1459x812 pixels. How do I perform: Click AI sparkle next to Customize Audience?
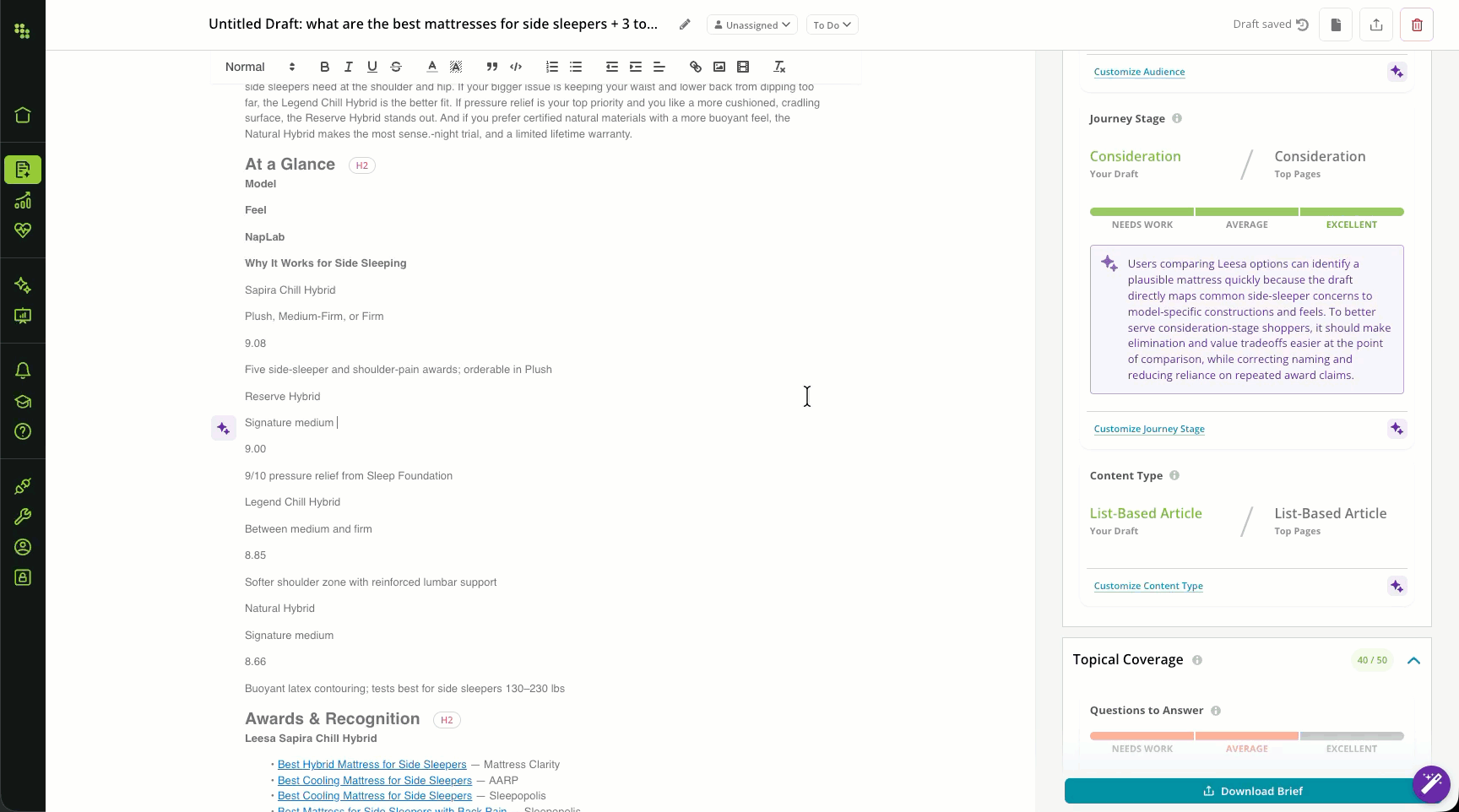[x=1397, y=72]
